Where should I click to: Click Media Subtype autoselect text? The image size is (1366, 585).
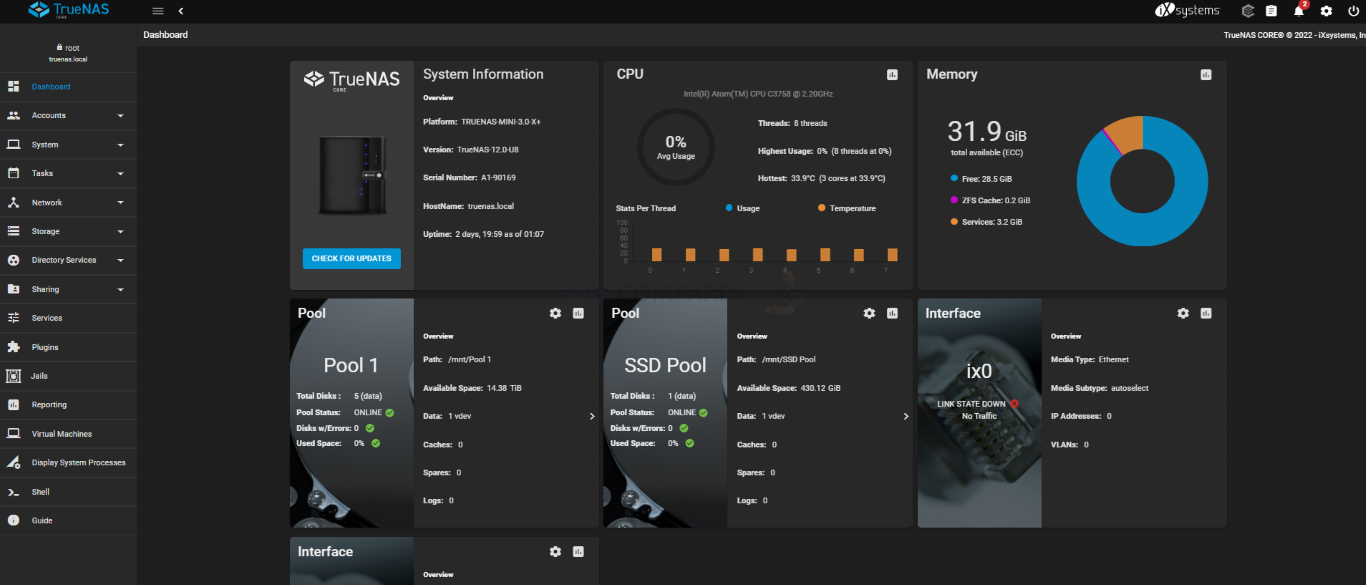(x=1100, y=388)
